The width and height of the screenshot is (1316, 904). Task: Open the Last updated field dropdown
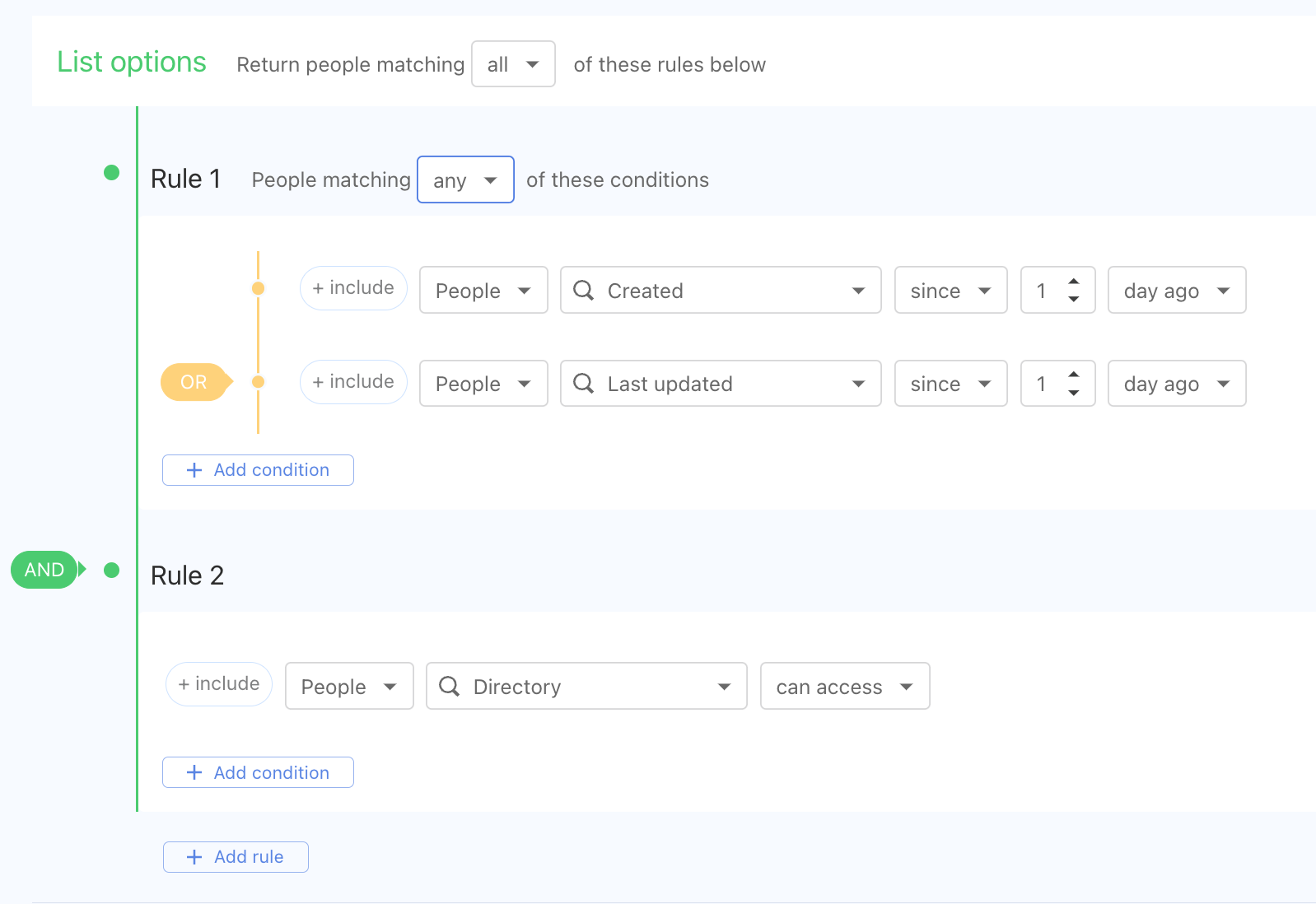tap(721, 383)
